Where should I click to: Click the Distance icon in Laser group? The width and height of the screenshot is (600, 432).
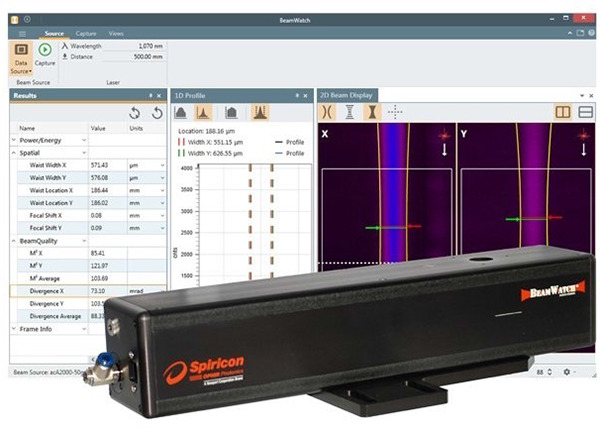[65, 57]
